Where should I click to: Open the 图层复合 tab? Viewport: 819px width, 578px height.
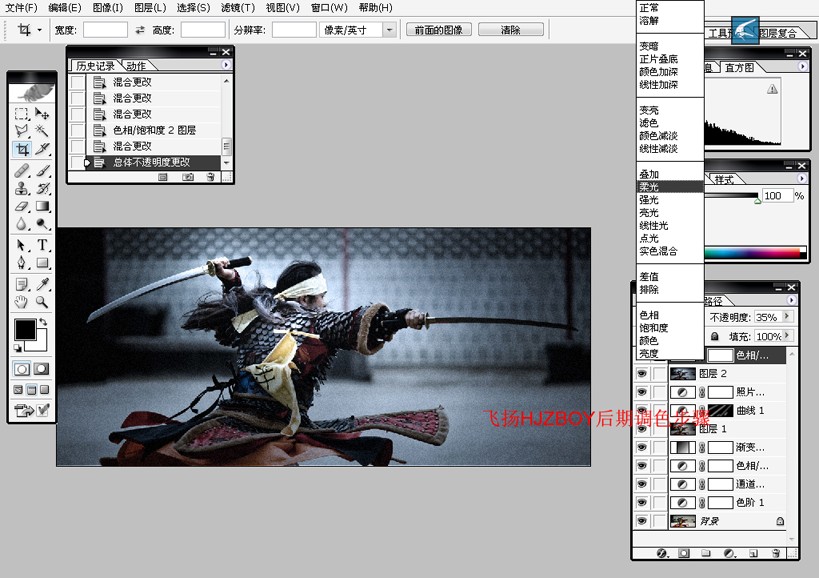(778, 33)
